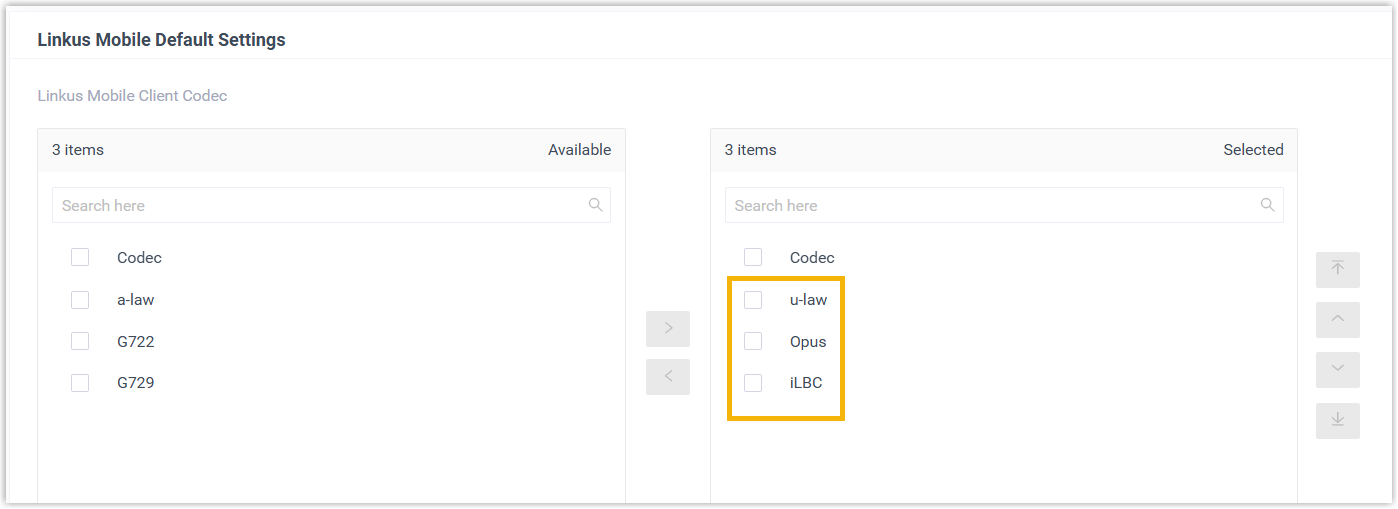Toggle select-all Codec checkbox in Available
Viewport: 1398px width, 509px height.
tap(80, 258)
